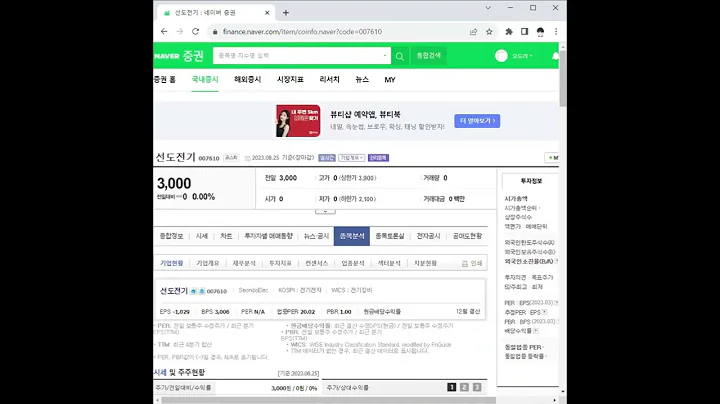
Task: Select the 섹터분석 sub-tab
Action: (x=389, y=264)
